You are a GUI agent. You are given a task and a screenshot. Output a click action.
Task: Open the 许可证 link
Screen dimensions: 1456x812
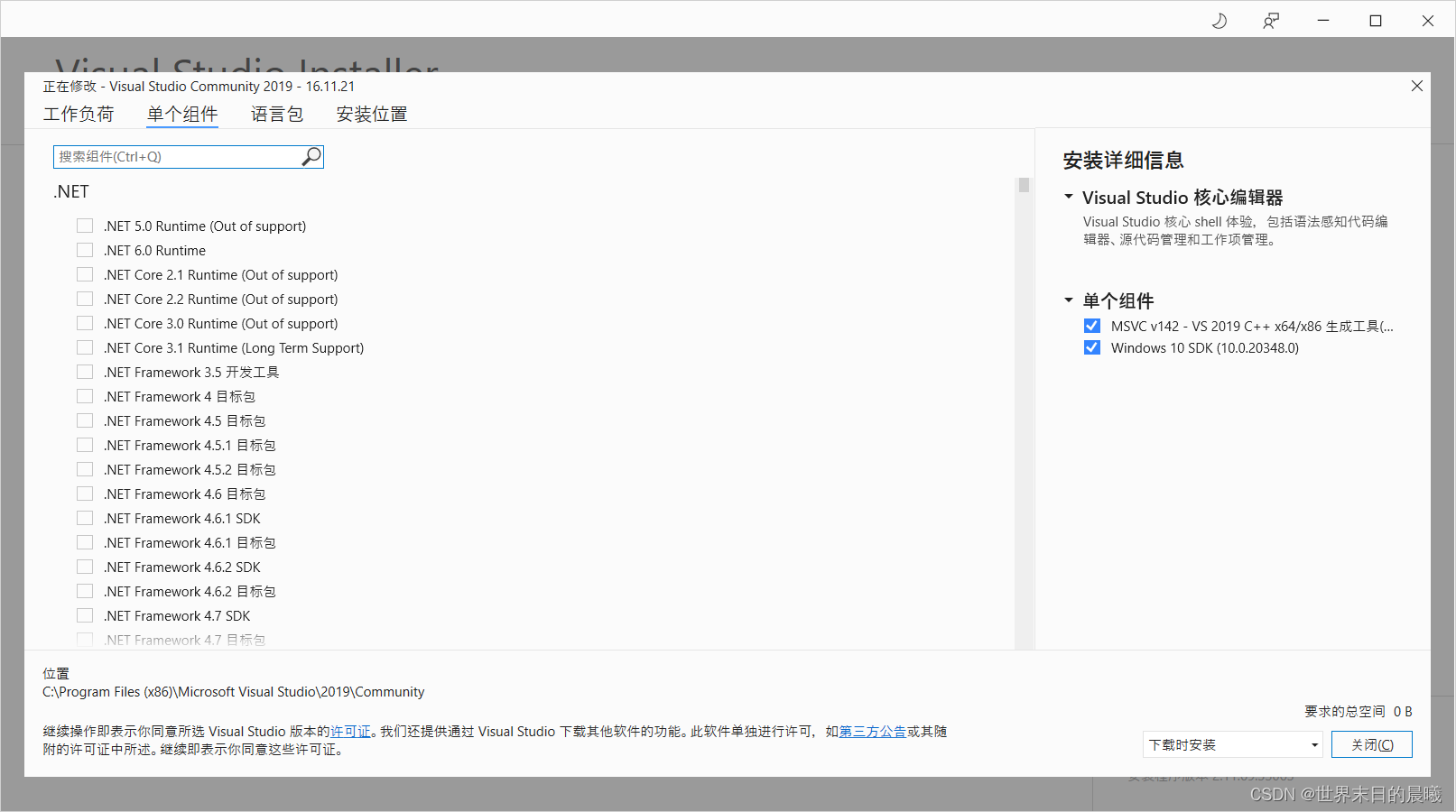tap(350, 732)
